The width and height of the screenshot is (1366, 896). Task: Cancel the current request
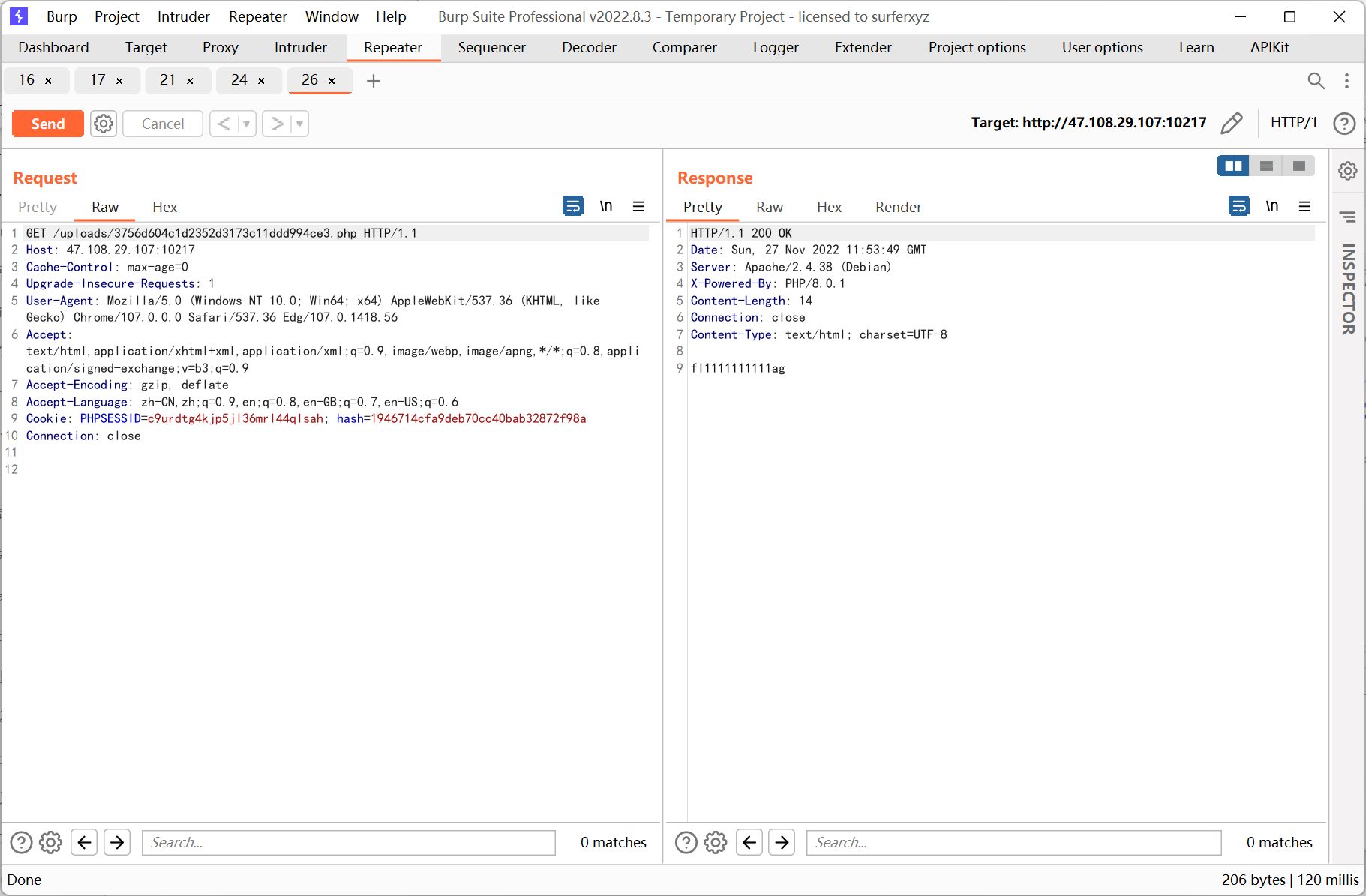pos(162,123)
